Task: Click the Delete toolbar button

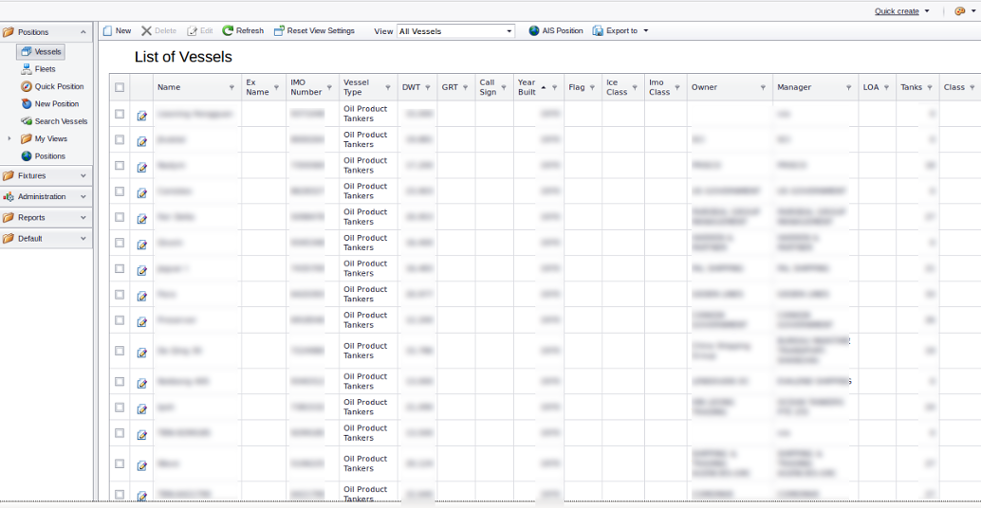Action: tap(159, 31)
